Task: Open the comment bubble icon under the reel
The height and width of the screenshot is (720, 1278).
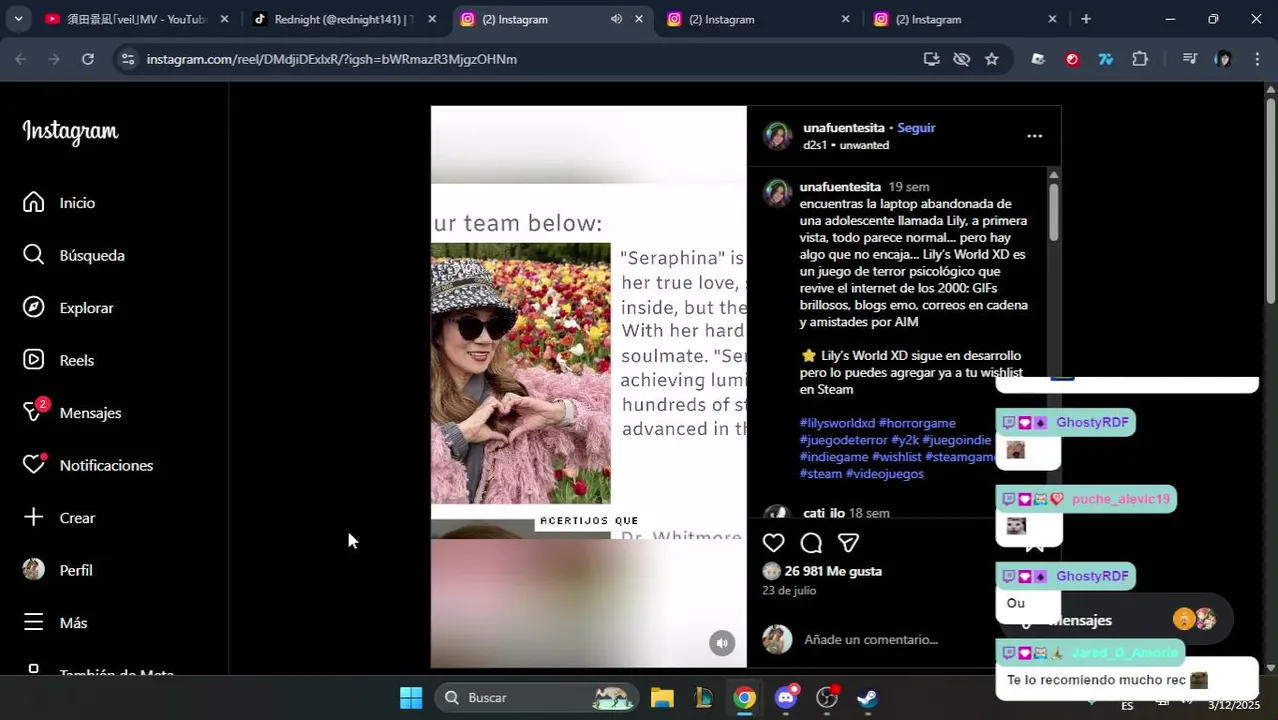Action: (x=811, y=543)
